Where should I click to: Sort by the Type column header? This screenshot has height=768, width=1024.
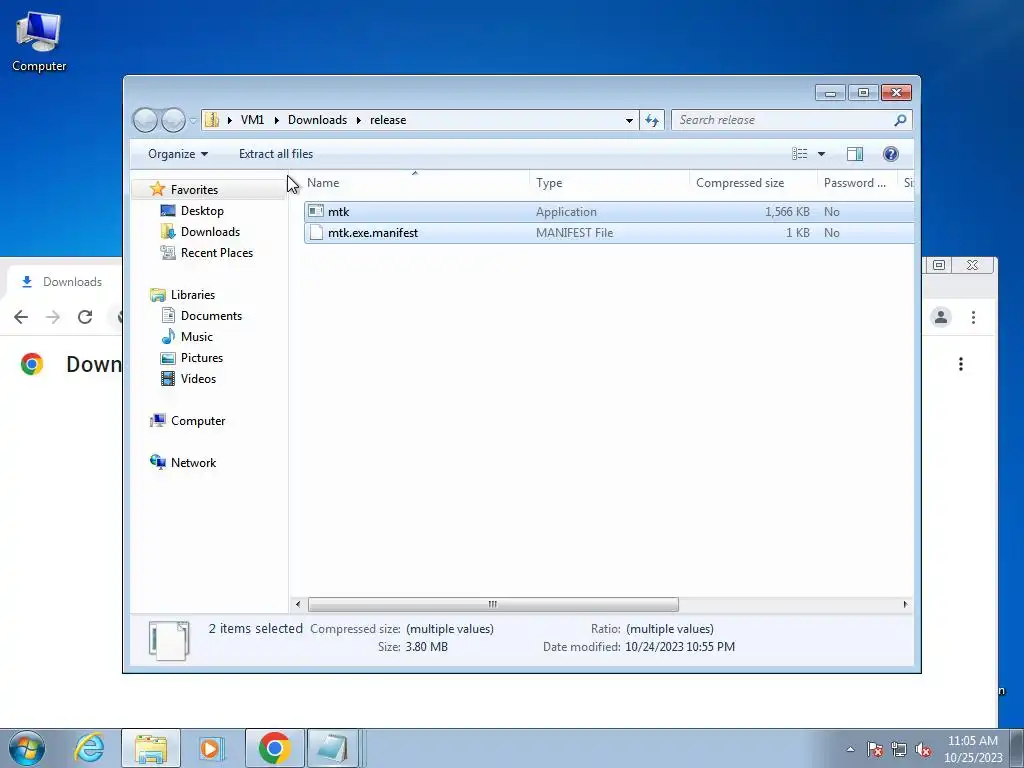point(610,183)
